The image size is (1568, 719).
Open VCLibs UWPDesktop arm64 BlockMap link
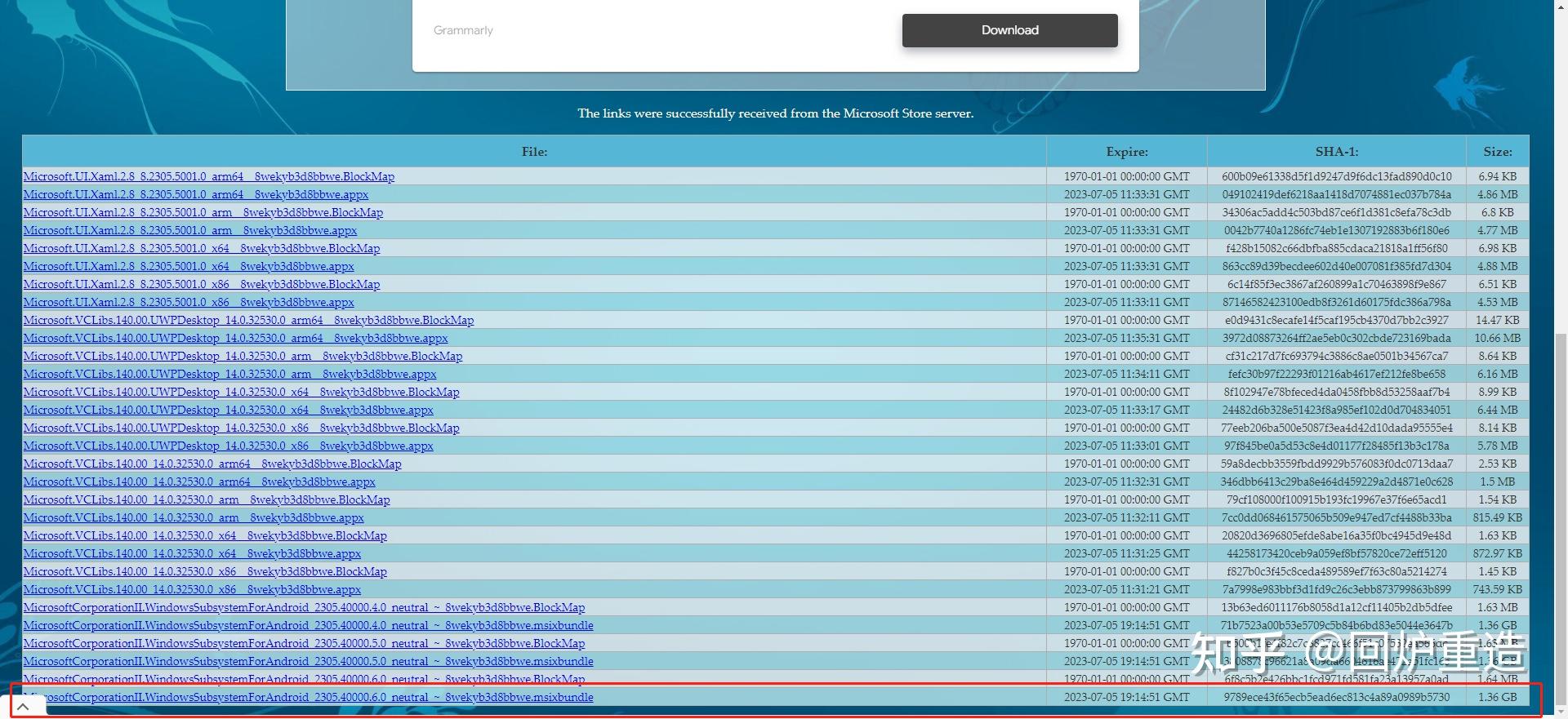(x=248, y=320)
